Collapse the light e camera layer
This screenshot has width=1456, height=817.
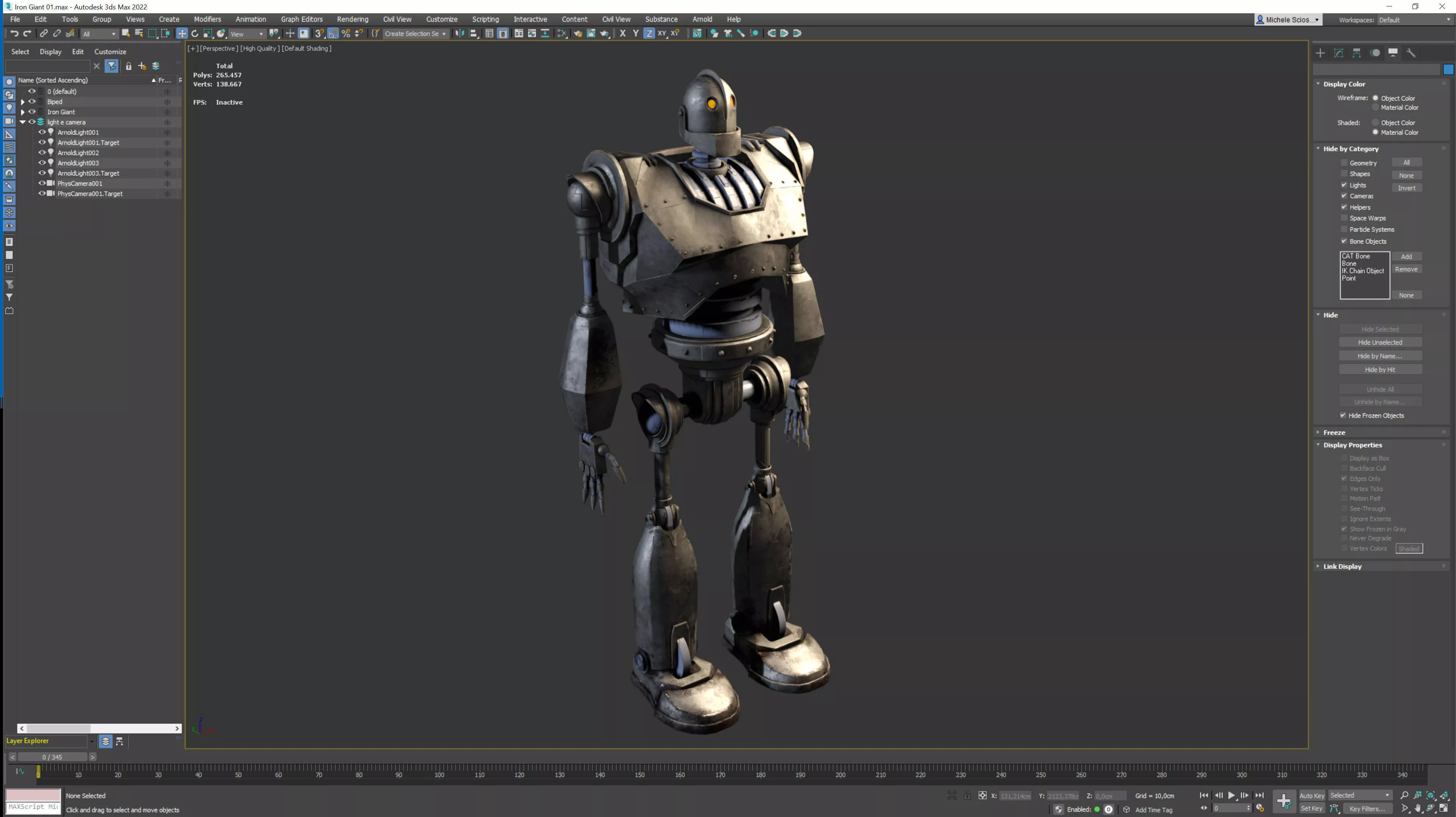(23, 122)
